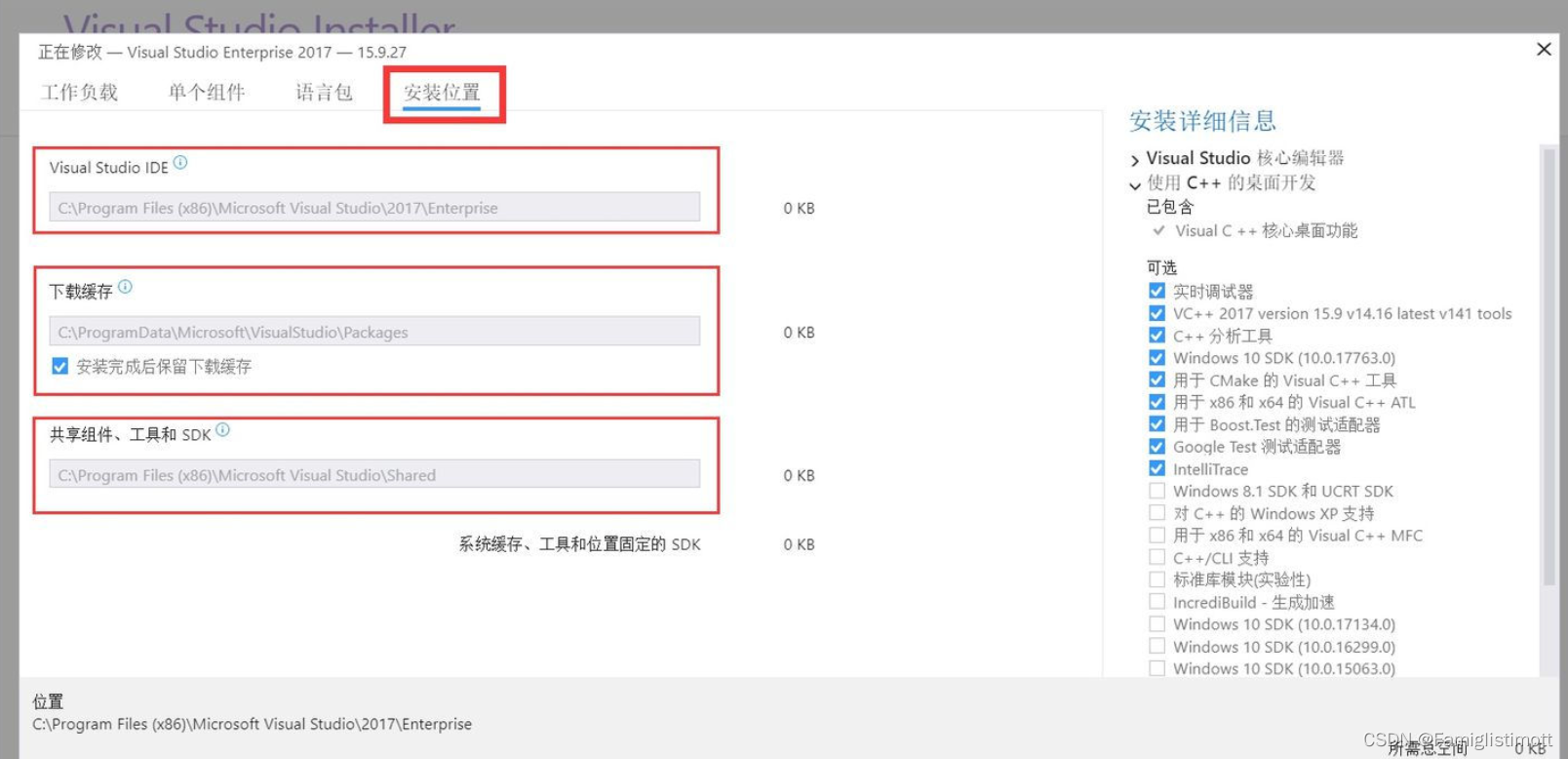Close the installer modify dialog
This screenshot has height=759, width=1568.
(1544, 49)
